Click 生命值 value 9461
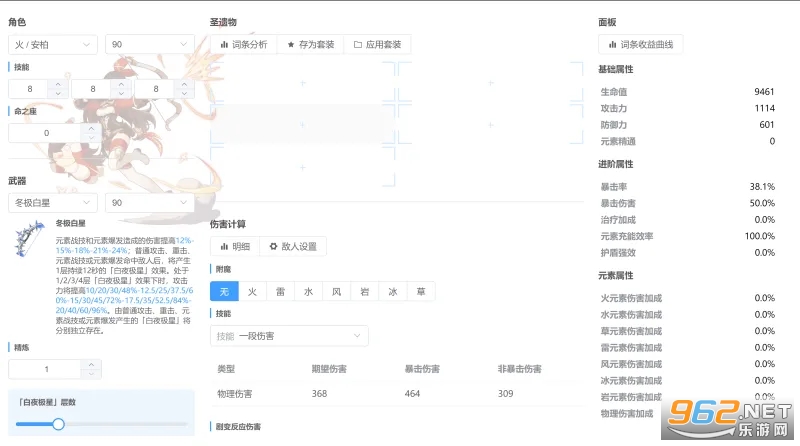 click(x=764, y=92)
